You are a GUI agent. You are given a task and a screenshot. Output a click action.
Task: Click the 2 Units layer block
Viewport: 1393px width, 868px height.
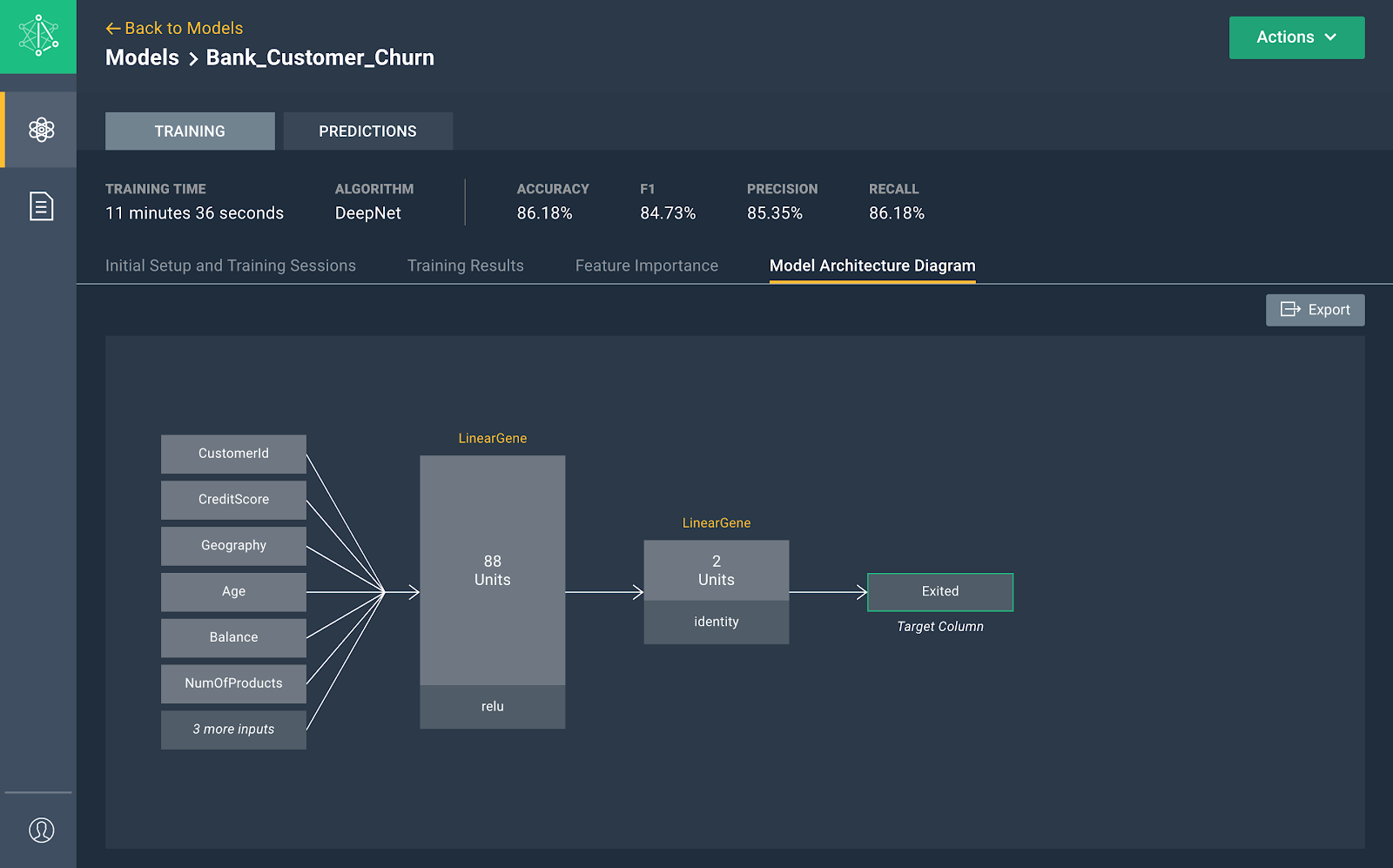click(x=717, y=570)
